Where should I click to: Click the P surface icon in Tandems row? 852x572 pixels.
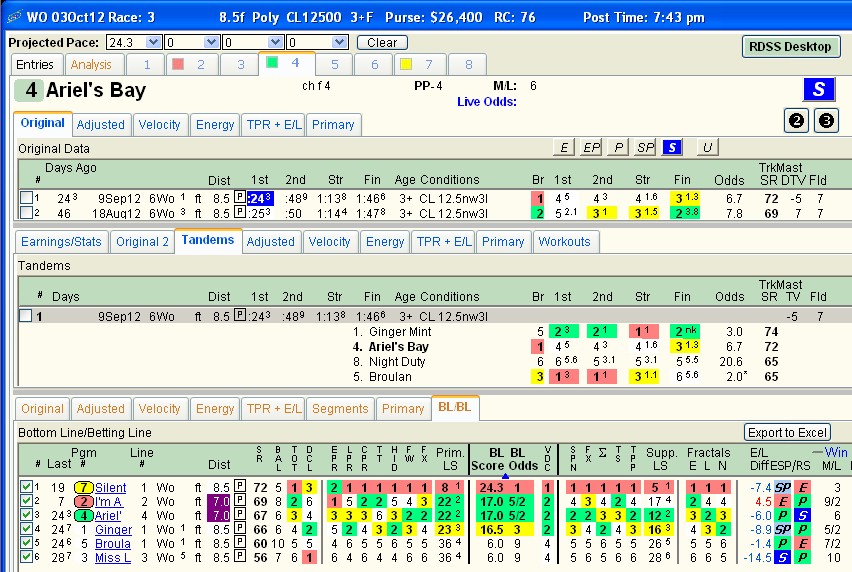(240, 315)
